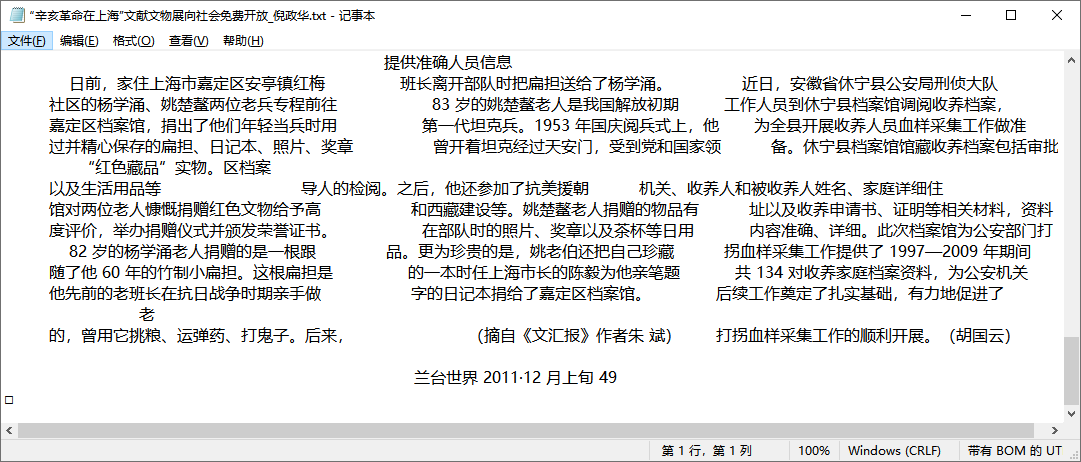The height and width of the screenshot is (462, 1081).
Task: Open the 文件(F) menu
Action: tap(27, 41)
